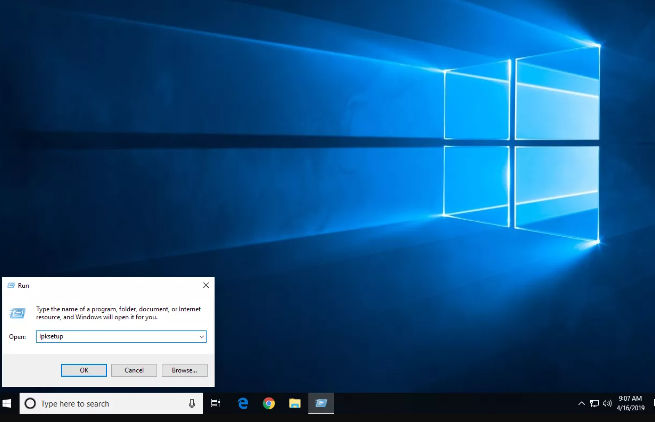Activate the Type here to search box
655x422 pixels.
coord(111,404)
